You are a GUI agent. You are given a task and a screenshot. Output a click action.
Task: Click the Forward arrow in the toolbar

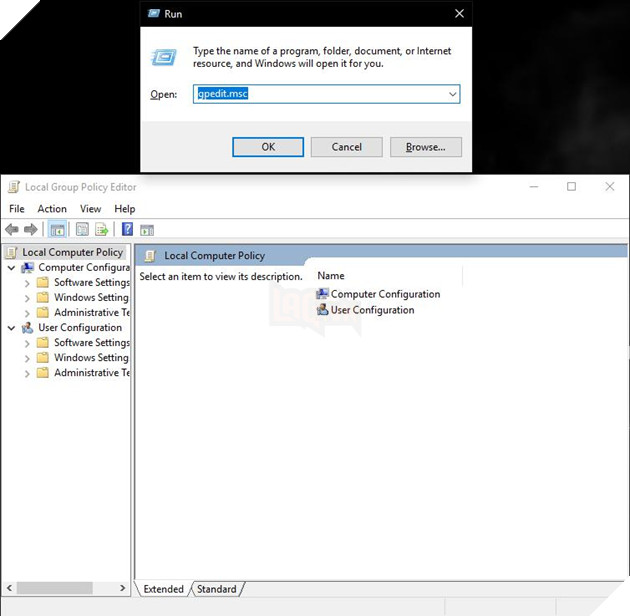click(x=31, y=229)
